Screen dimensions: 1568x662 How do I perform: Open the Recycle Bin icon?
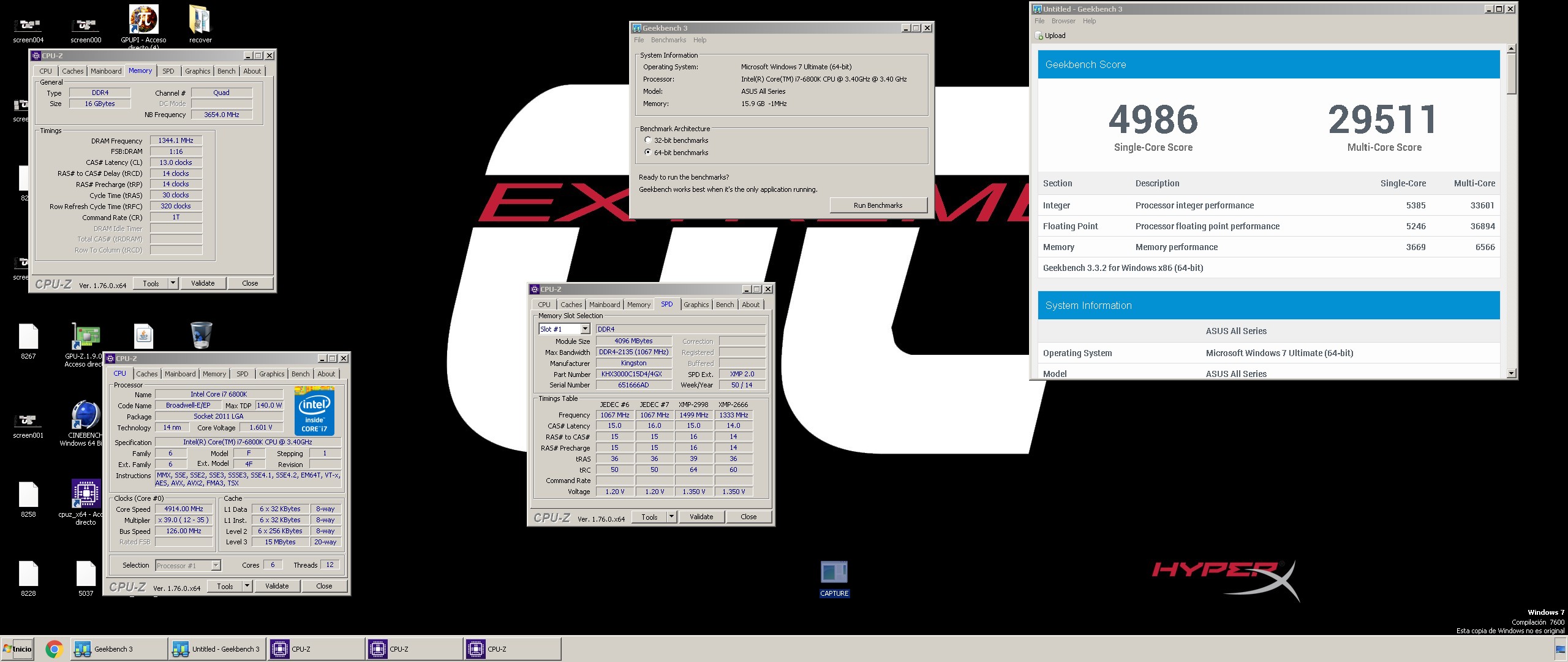coord(202,336)
